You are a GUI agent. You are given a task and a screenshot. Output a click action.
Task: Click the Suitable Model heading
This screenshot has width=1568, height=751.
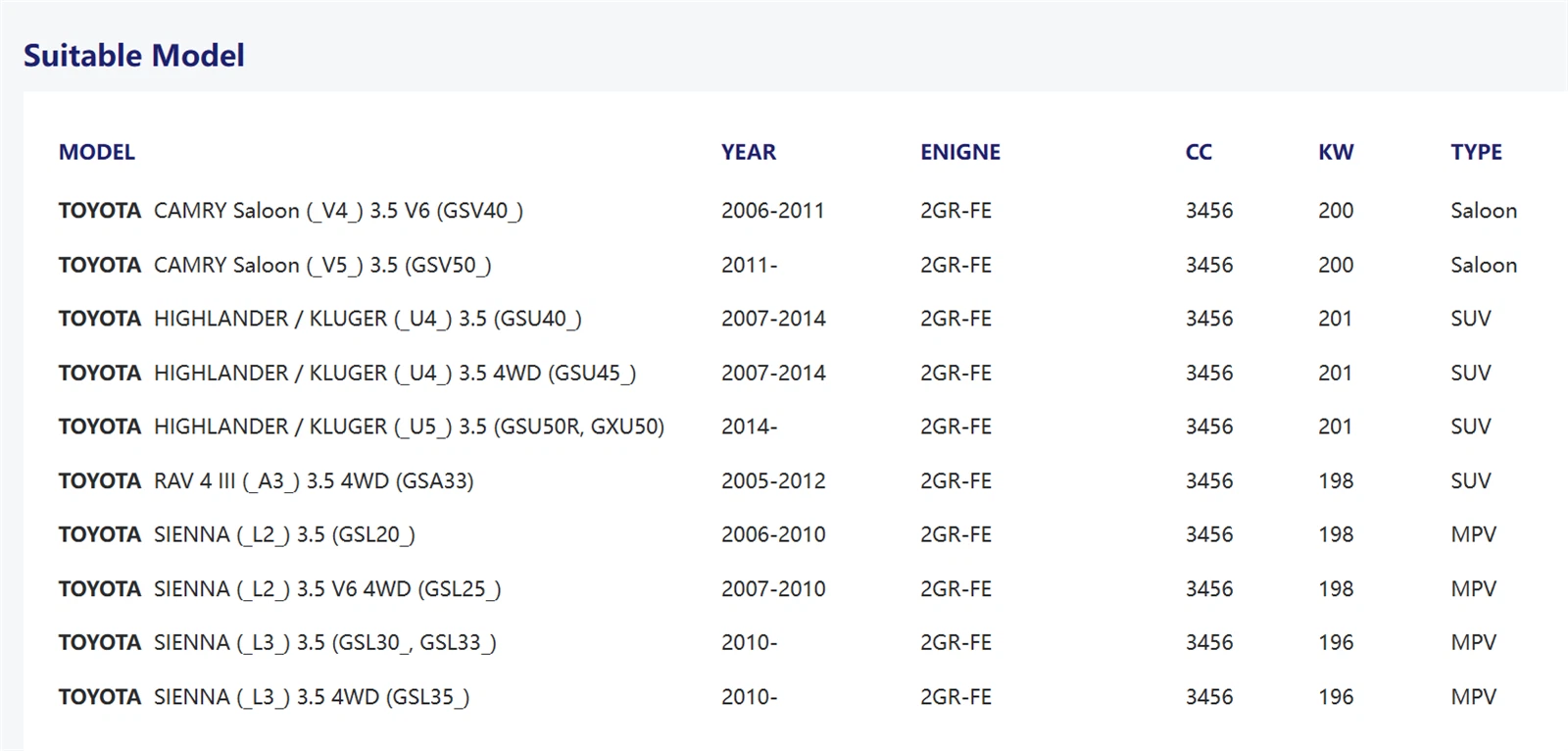(134, 56)
